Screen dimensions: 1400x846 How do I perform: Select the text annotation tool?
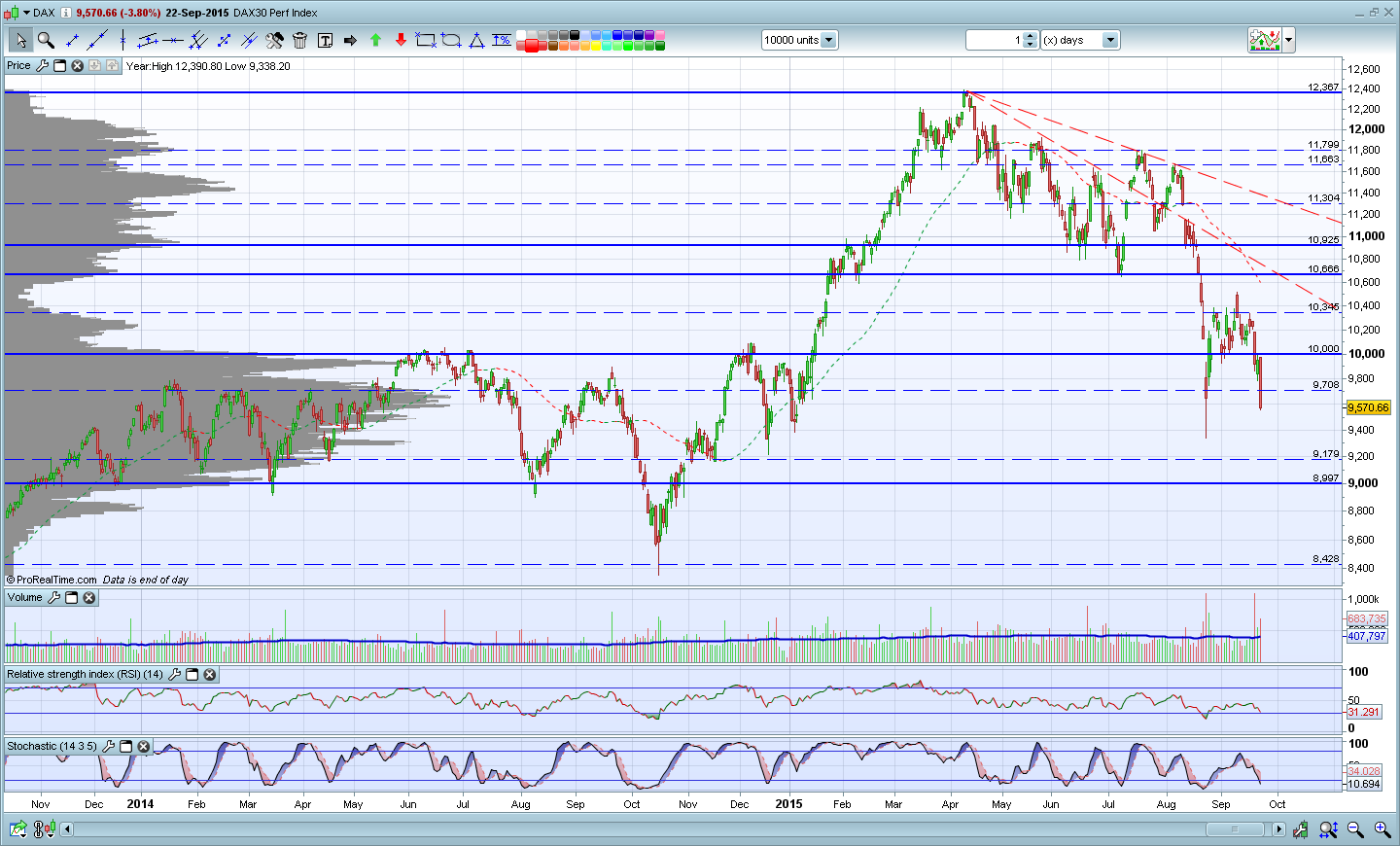(x=325, y=40)
